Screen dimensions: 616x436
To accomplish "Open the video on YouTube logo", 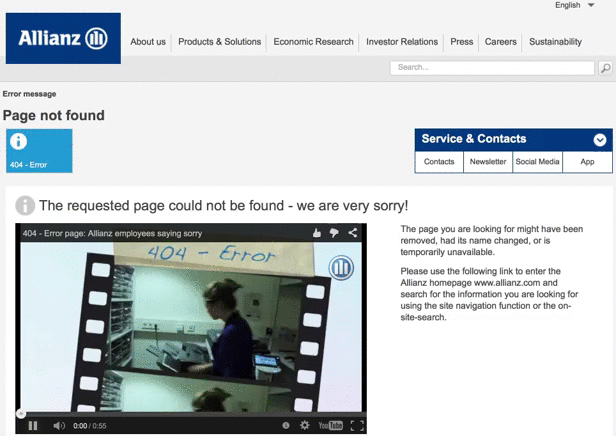I will coord(330,425).
